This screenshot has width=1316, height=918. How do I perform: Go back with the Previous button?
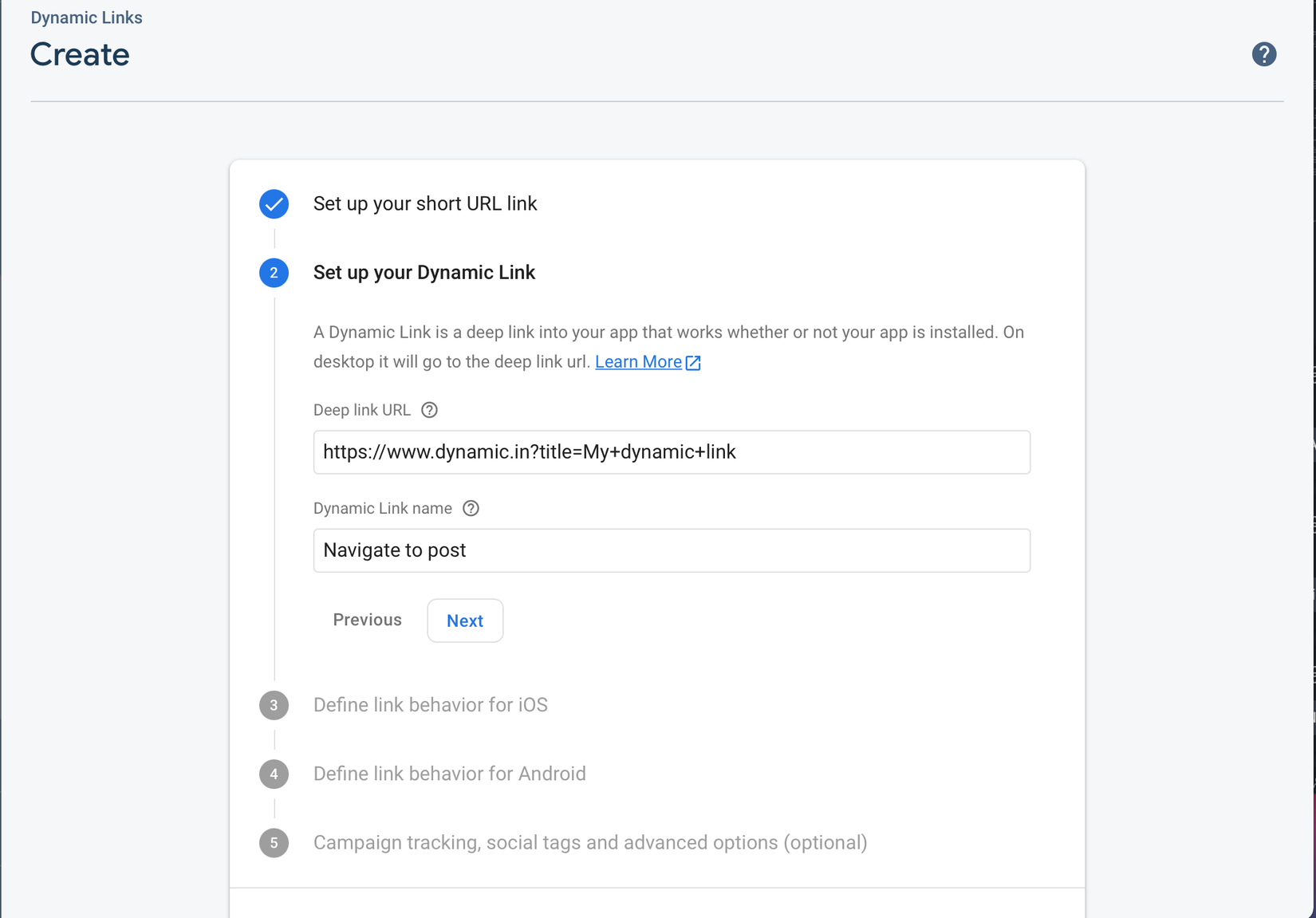pos(367,621)
